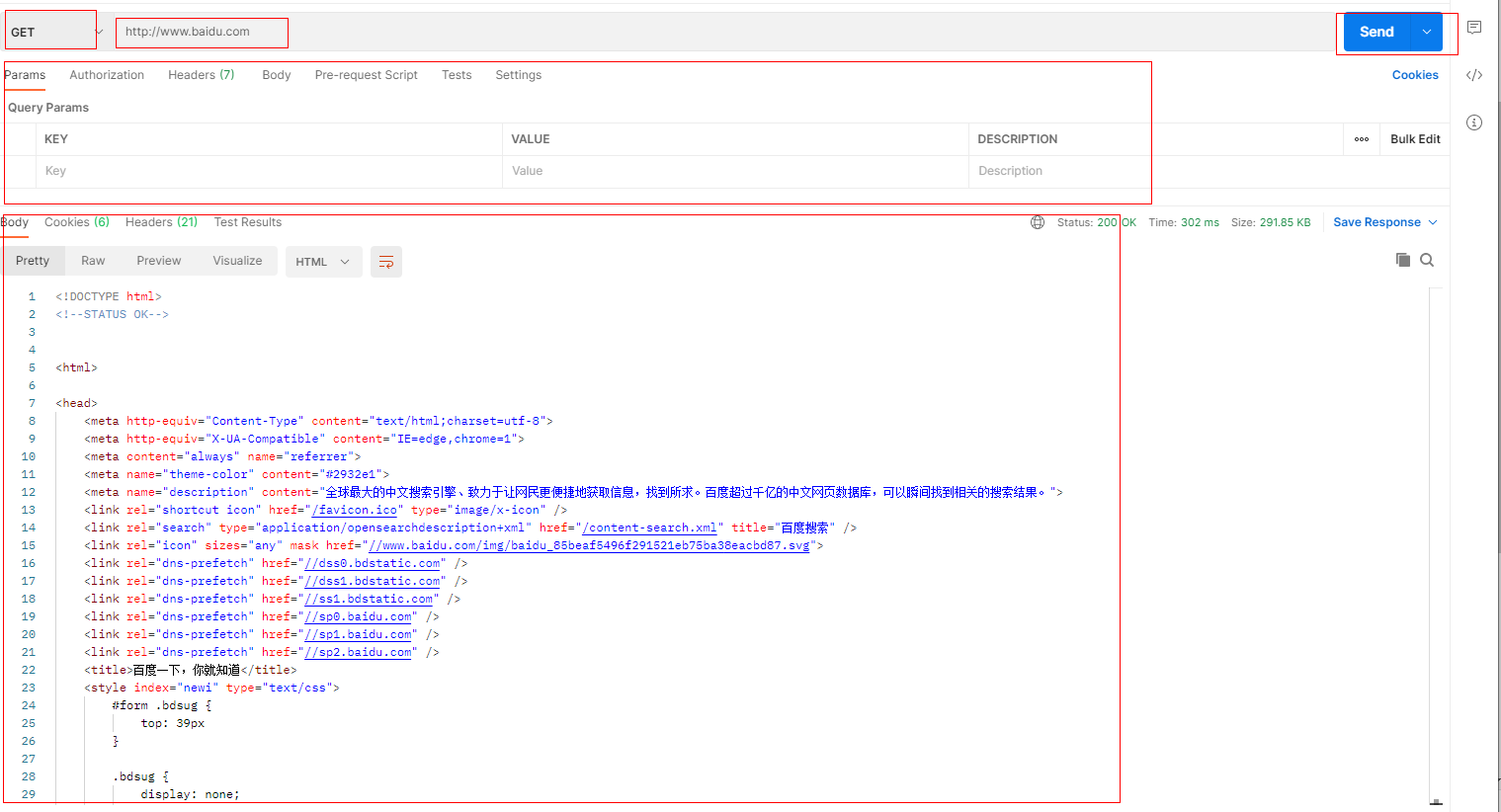Follow the //ss1.bdstatic.com link
Screen dimensions: 1501x812
coord(369,599)
